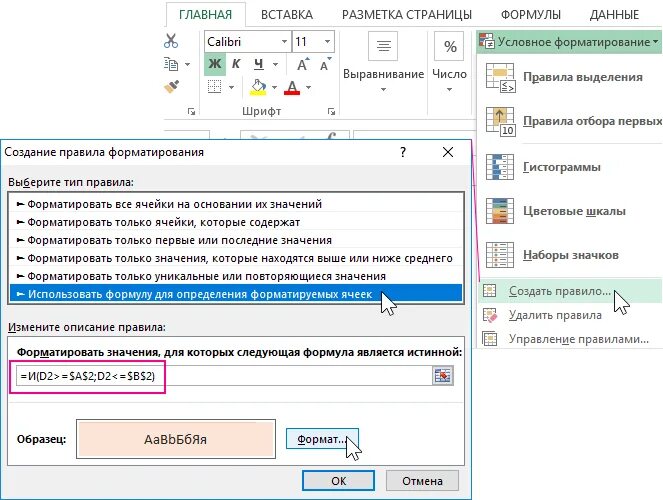
Task: Open the ДАННЫЕ ribbon tab
Action: [614, 15]
